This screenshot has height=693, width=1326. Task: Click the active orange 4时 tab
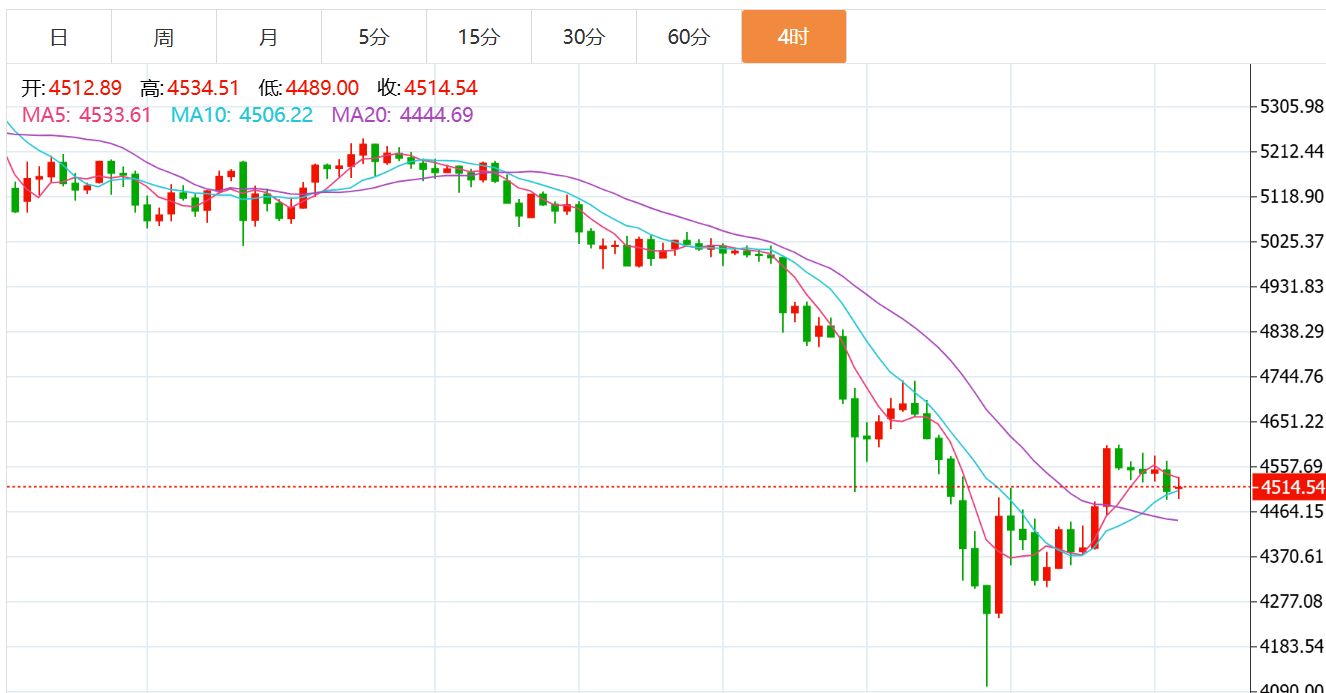pos(793,37)
